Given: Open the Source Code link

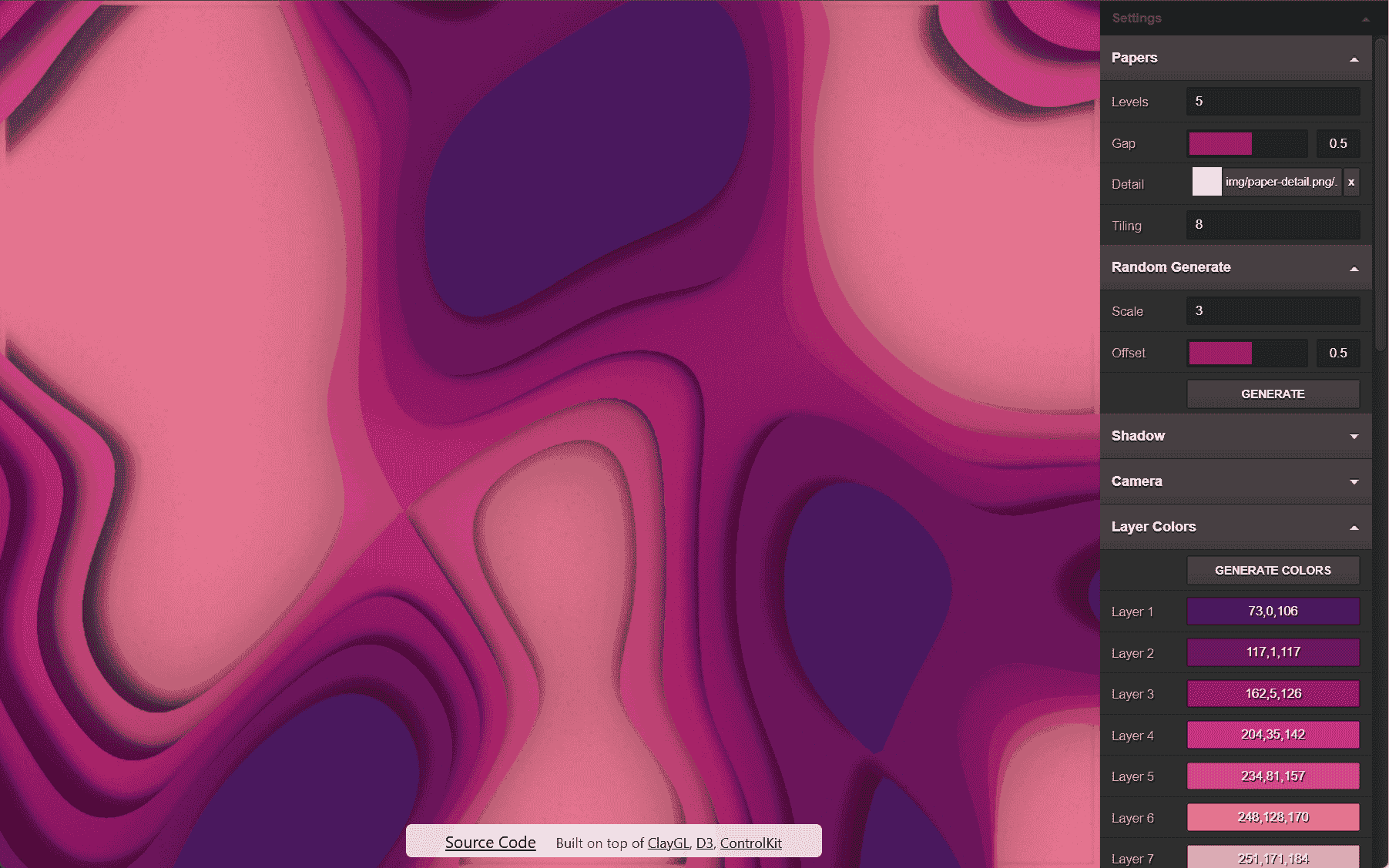Looking at the screenshot, I should [x=490, y=843].
